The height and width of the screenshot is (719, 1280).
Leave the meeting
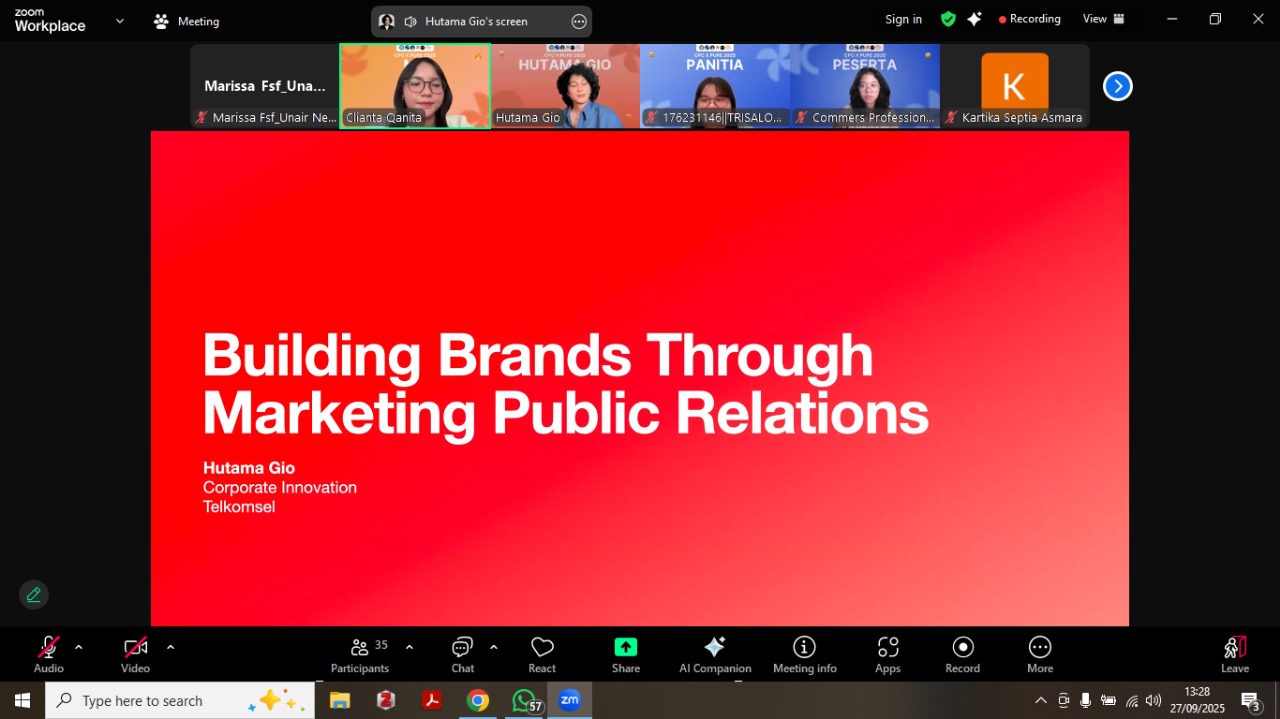pos(1235,655)
